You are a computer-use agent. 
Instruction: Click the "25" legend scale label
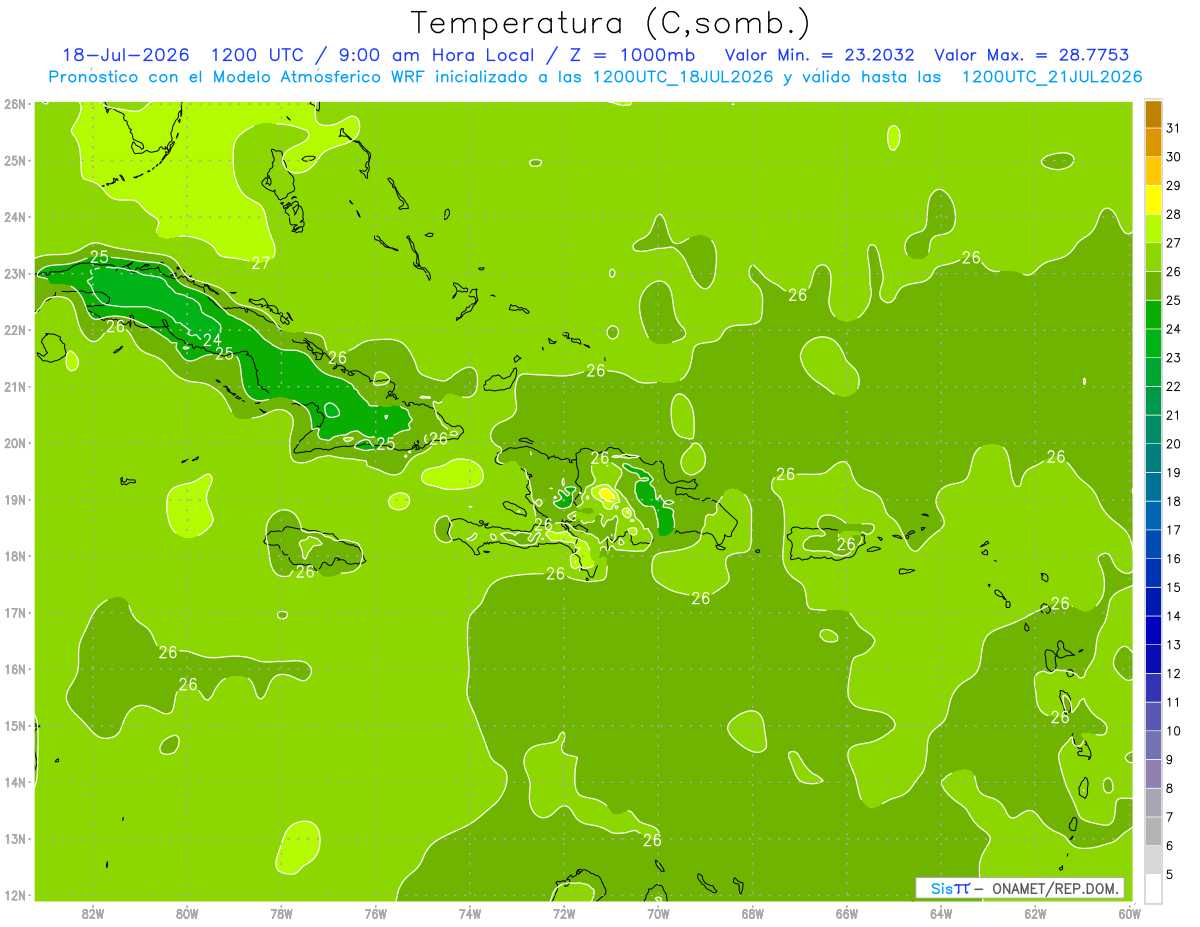click(1173, 300)
